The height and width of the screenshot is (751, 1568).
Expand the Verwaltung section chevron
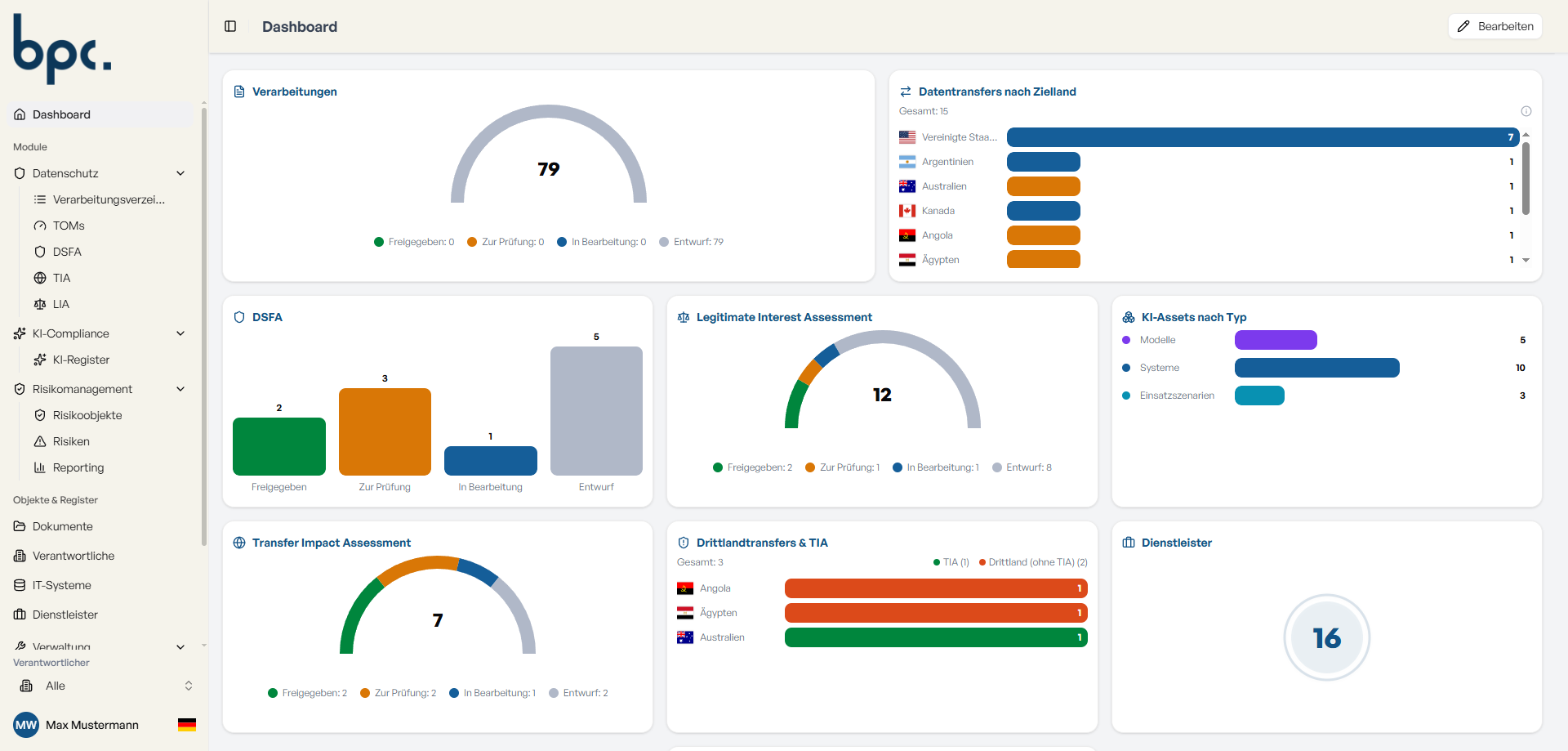(180, 647)
